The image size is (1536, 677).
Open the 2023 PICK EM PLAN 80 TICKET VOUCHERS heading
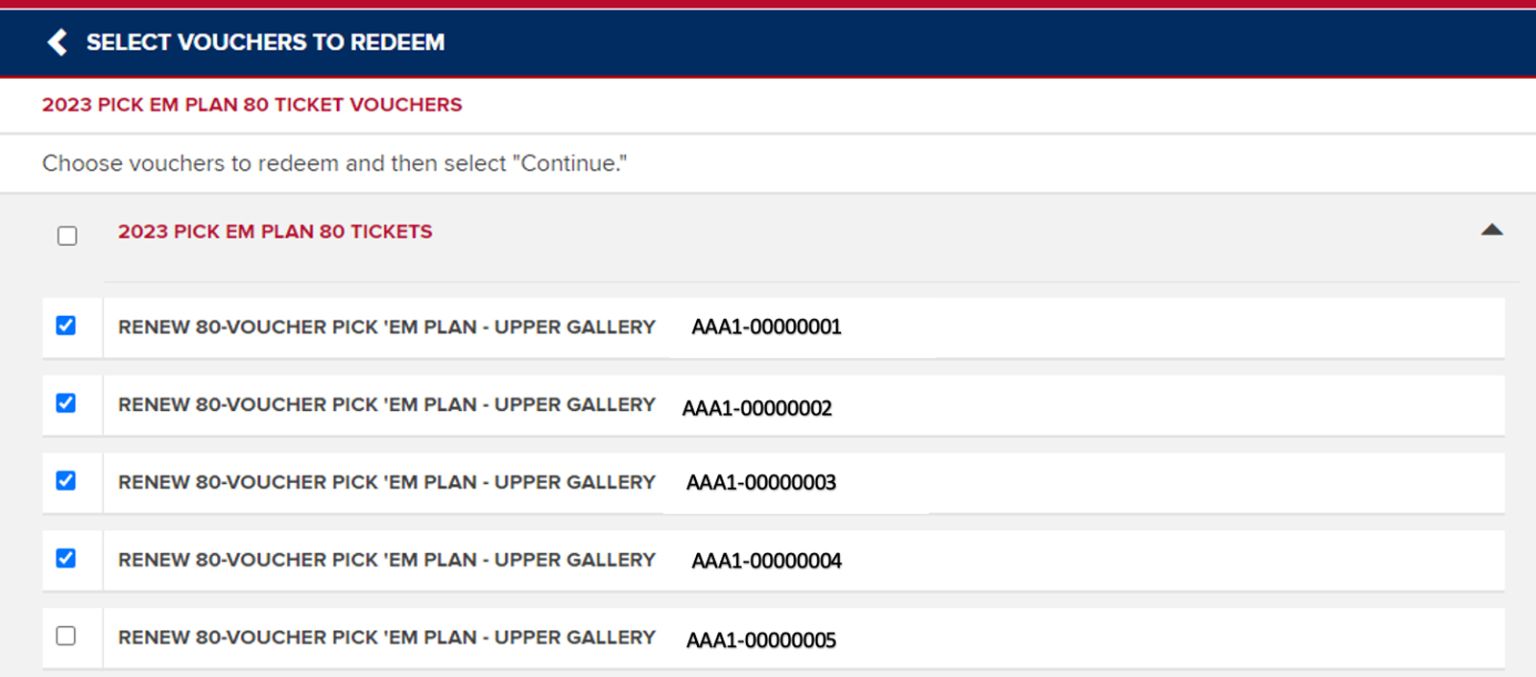tap(251, 105)
